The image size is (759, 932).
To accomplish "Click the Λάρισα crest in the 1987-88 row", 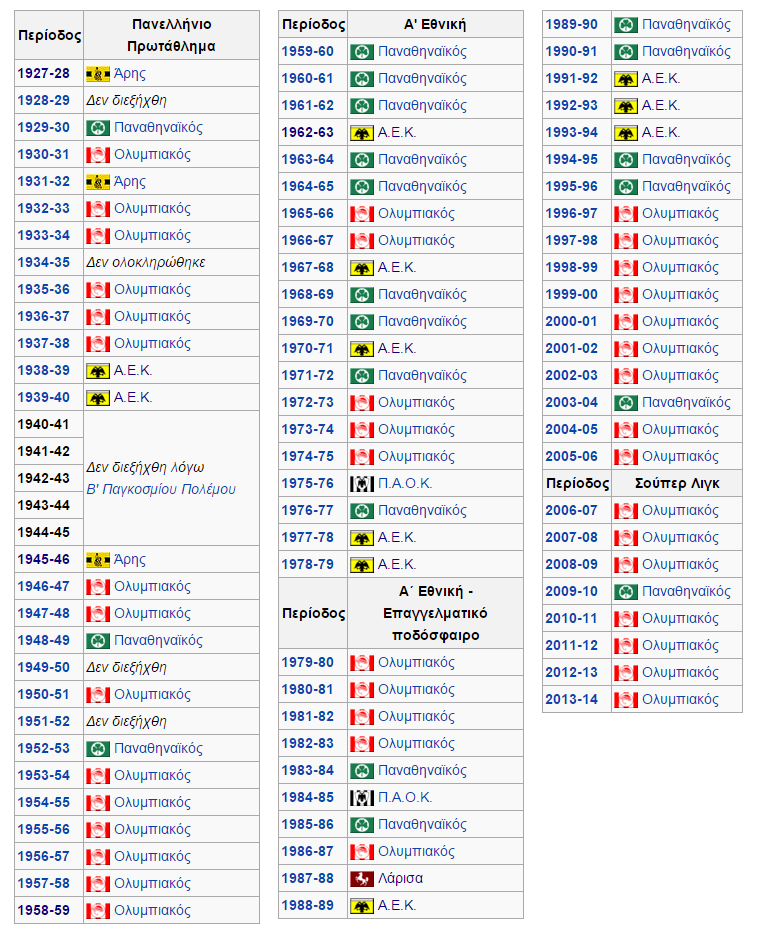I will (x=362, y=878).
